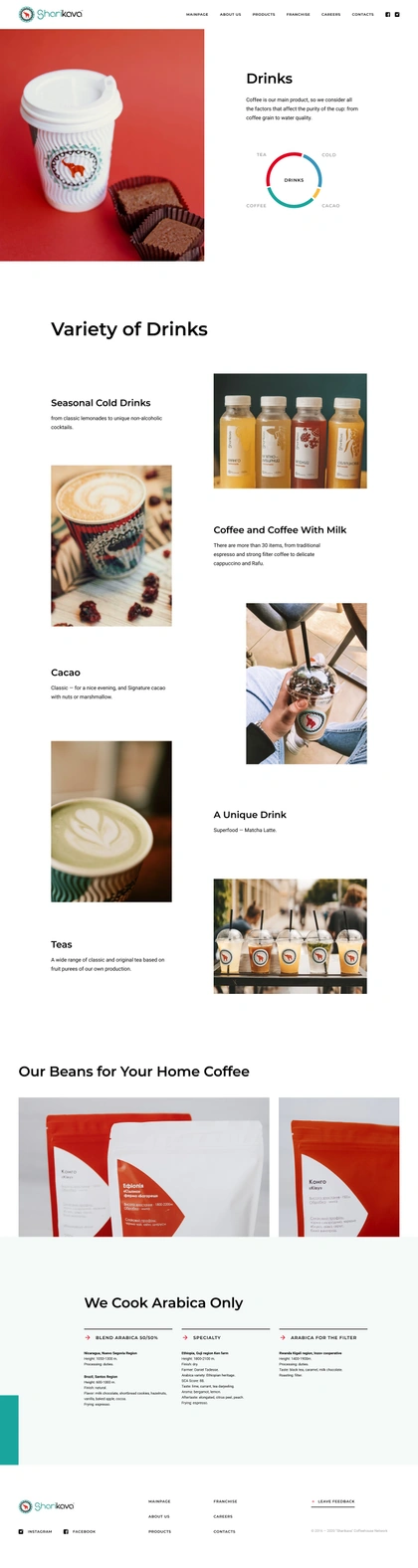This screenshot has height=1568, width=418.
Task: Go to Products in the top navigation
Action: point(264,15)
